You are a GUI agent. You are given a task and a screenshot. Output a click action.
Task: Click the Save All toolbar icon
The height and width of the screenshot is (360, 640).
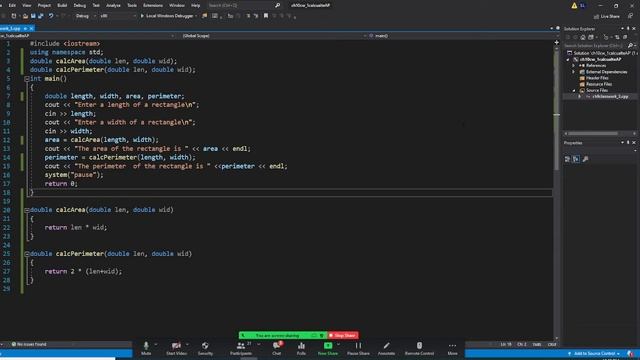coord(40,16)
